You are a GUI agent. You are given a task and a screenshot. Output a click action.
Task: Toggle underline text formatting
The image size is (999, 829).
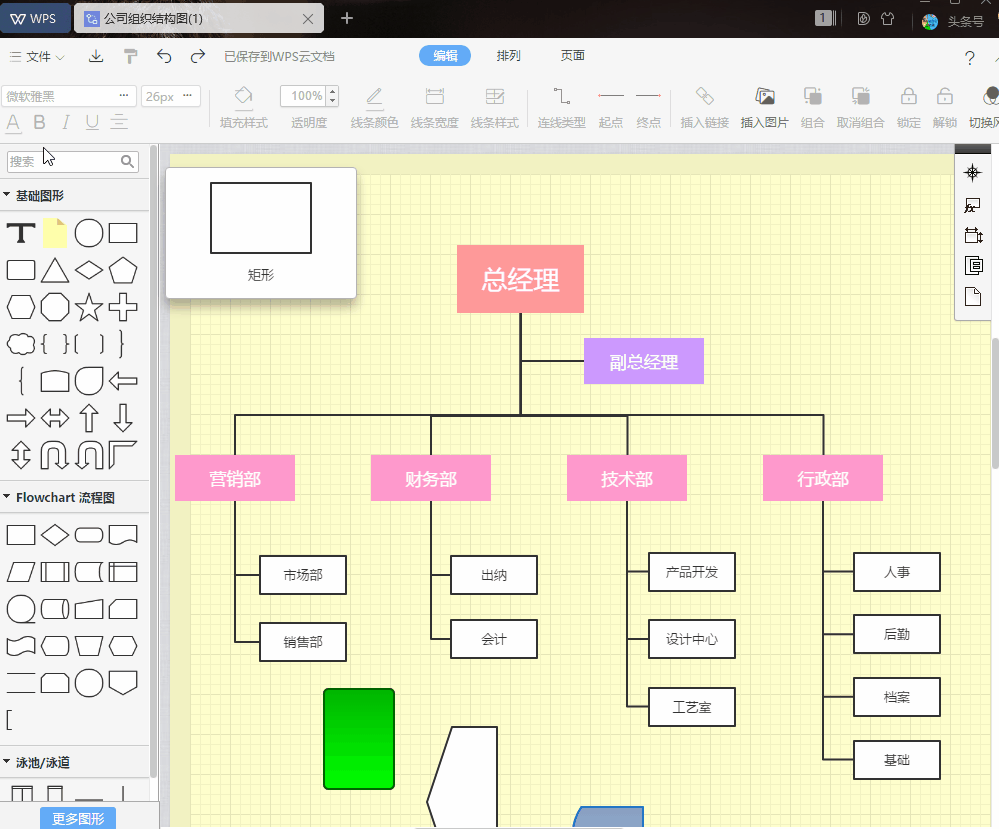click(90, 122)
